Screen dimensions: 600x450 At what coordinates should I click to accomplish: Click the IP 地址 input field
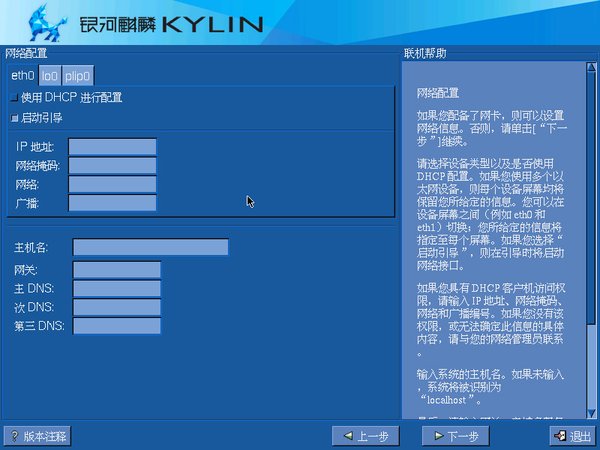(x=112, y=147)
